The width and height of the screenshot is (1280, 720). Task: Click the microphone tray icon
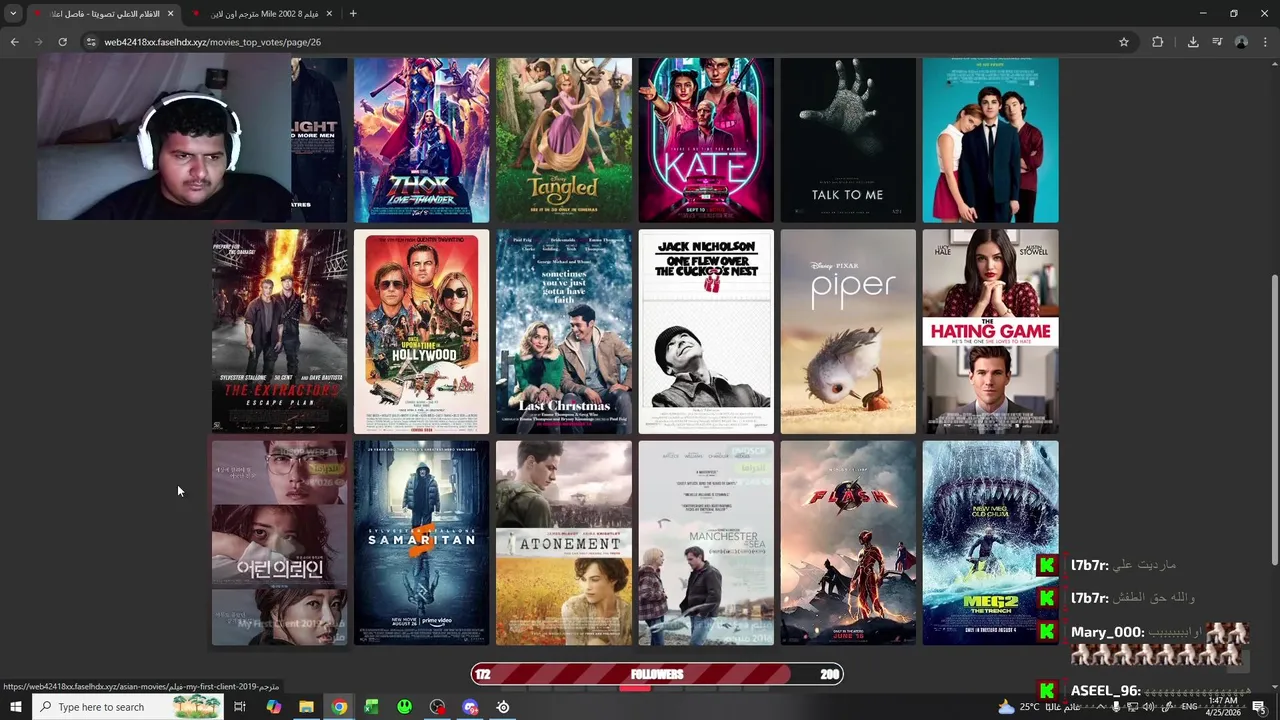pyautogui.click(x=1116, y=707)
